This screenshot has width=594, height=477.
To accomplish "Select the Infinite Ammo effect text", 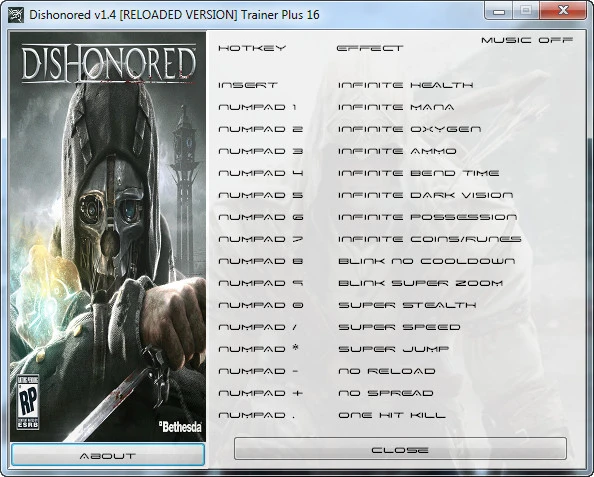I will 397,151.
